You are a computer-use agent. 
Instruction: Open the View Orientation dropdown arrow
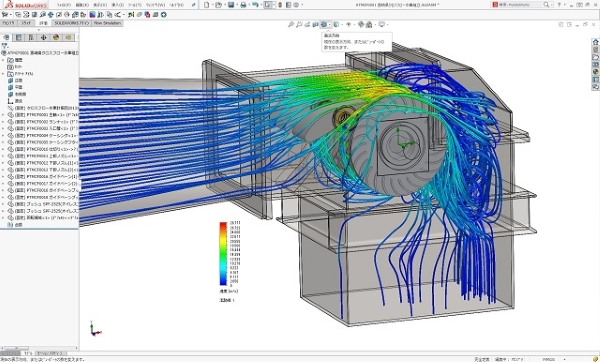pyautogui.click(x=329, y=24)
